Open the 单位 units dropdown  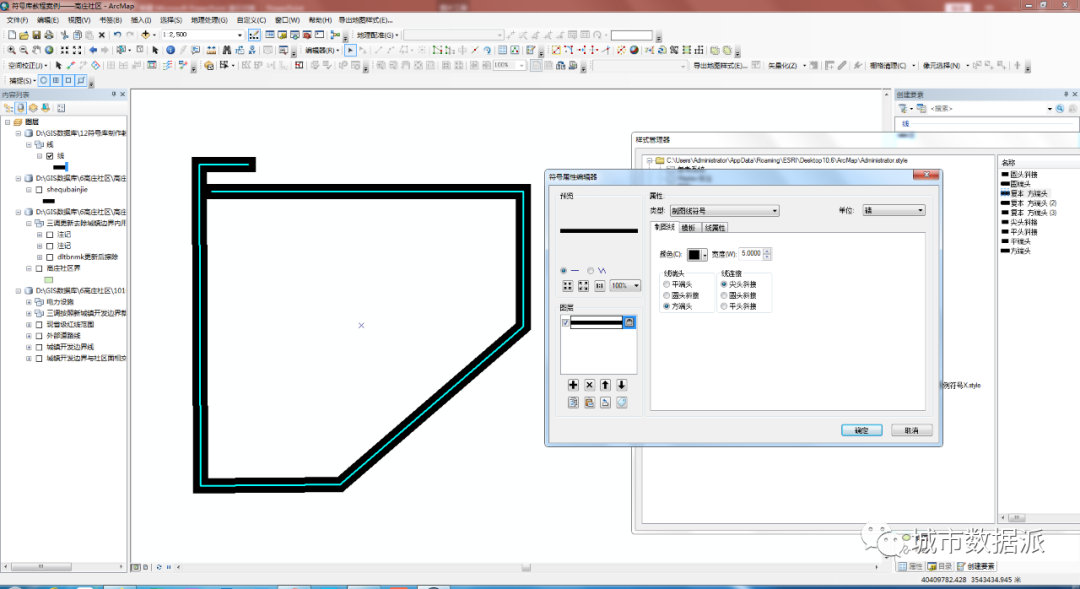coord(894,210)
